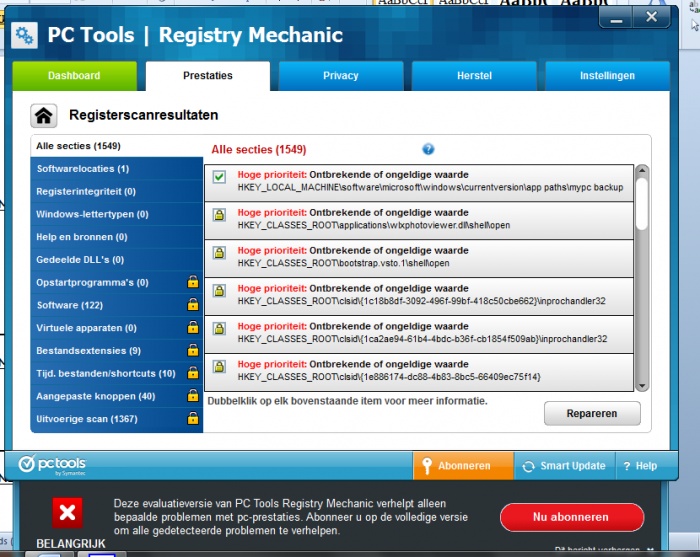700x557 pixels.
Task: Open the Dashboard tab
Action: tap(75, 76)
